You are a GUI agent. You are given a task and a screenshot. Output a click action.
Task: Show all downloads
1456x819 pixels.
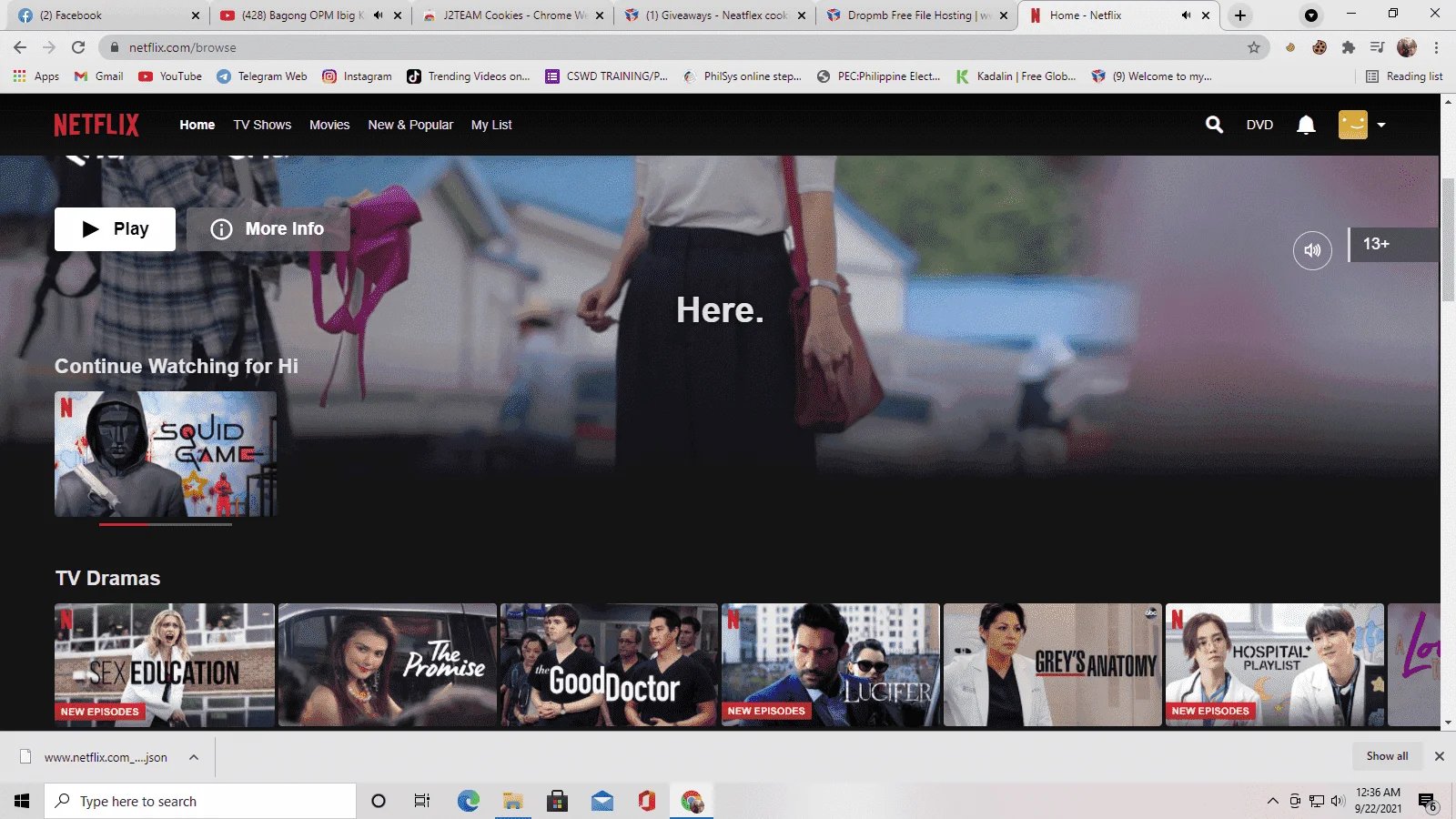[1387, 756]
